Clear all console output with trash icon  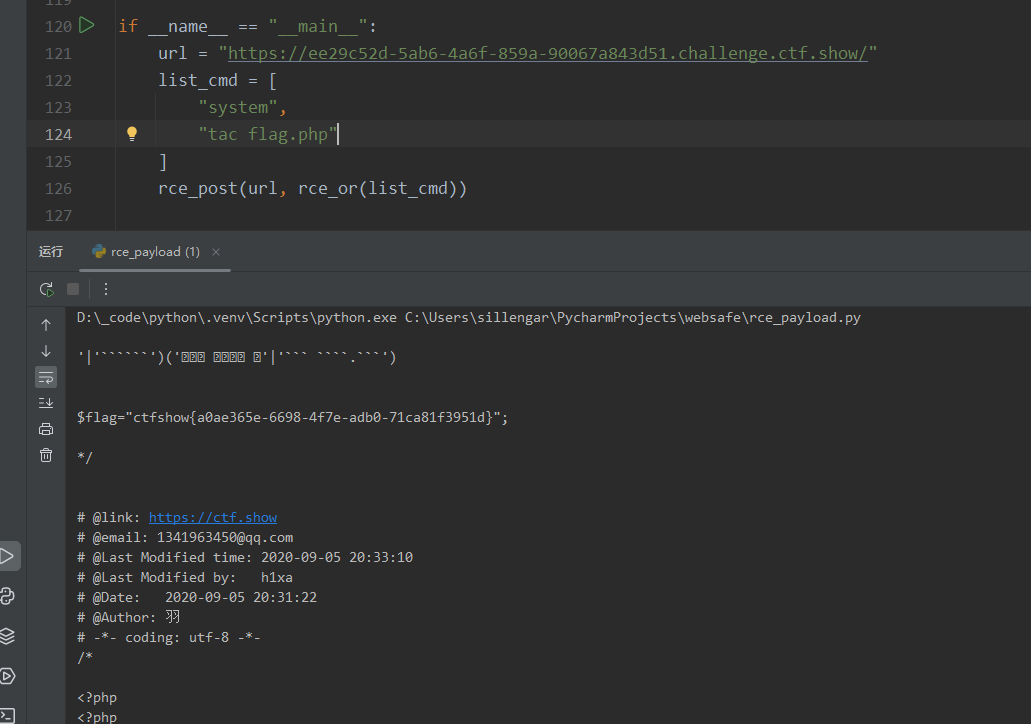(46, 455)
